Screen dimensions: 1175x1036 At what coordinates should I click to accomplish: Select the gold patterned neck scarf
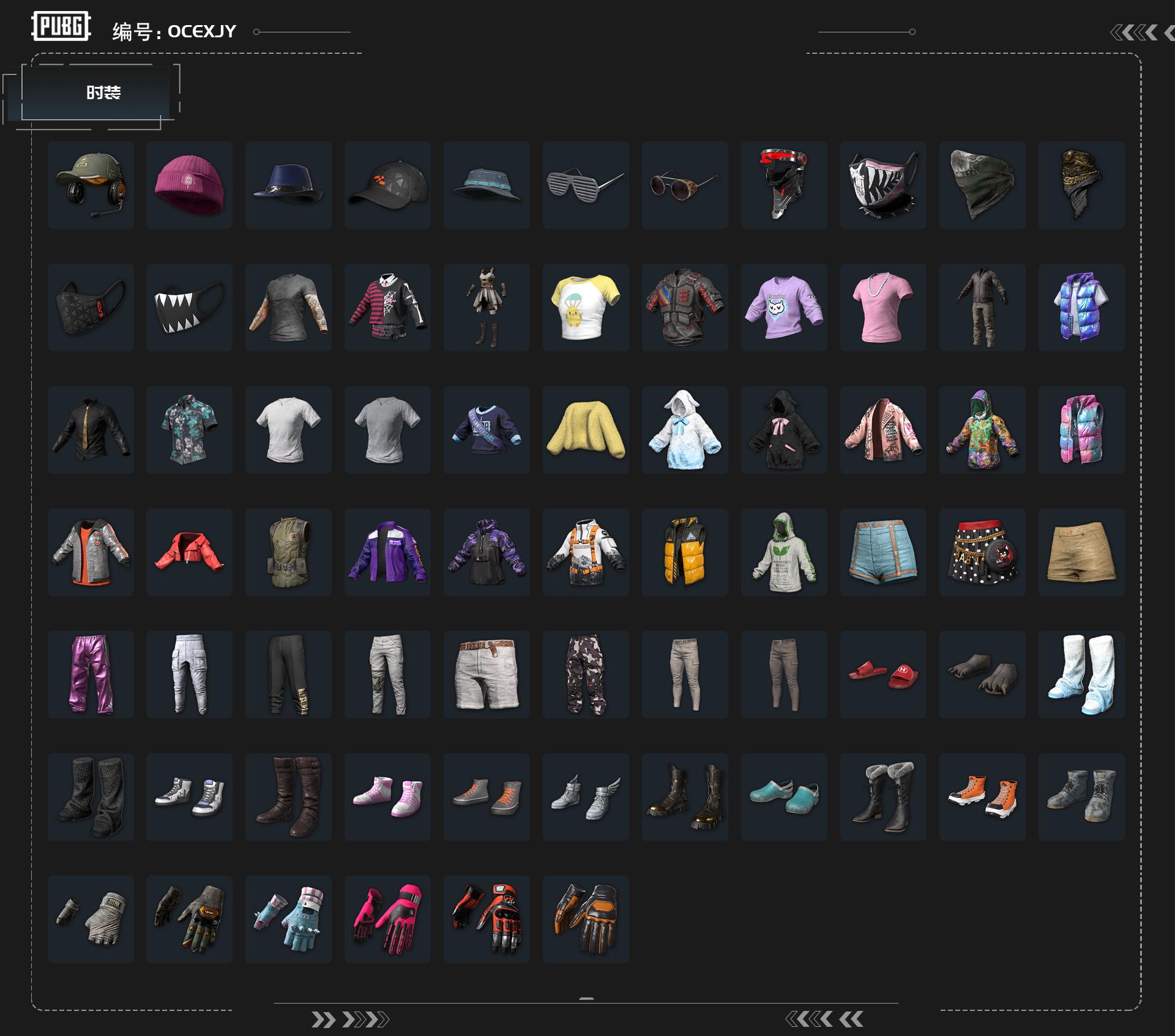1082,185
